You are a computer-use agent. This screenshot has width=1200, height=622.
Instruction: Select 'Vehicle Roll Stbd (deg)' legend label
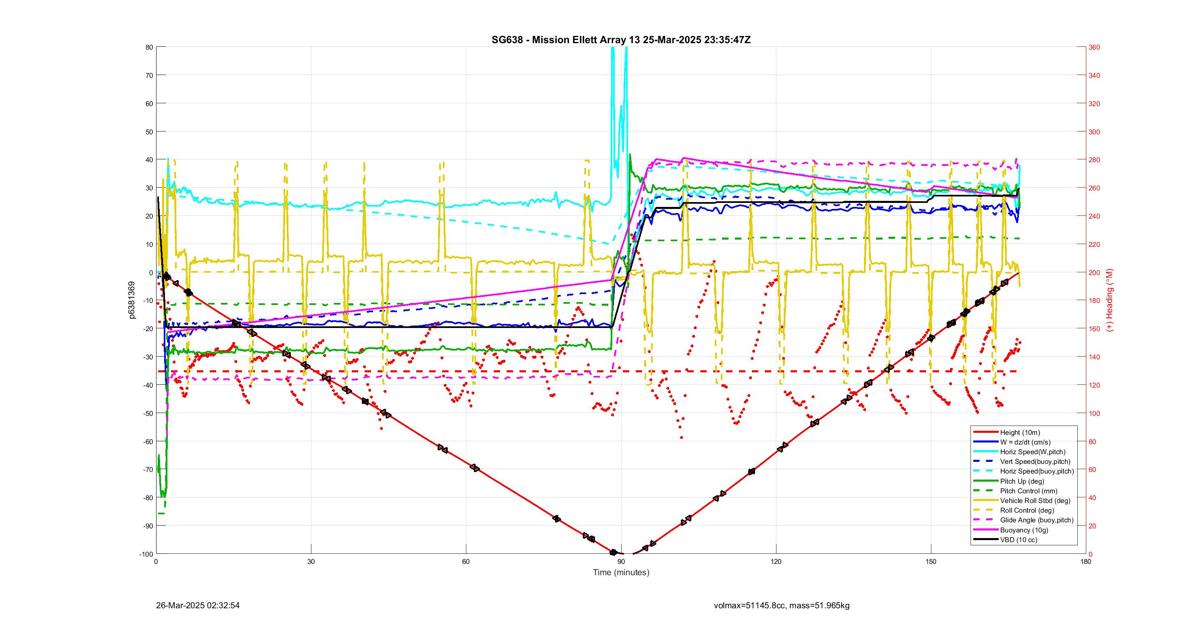[1035, 501]
